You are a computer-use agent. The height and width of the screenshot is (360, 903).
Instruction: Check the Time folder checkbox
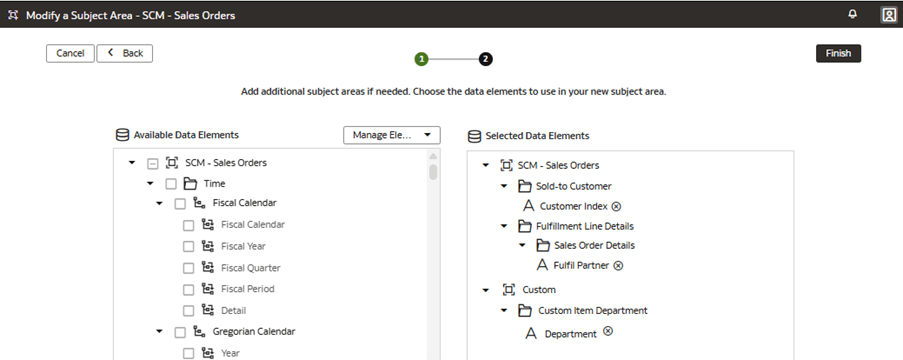[171, 184]
